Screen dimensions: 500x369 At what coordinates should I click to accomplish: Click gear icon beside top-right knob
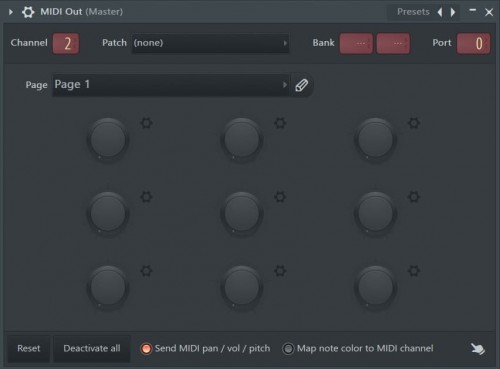(x=414, y=123)
